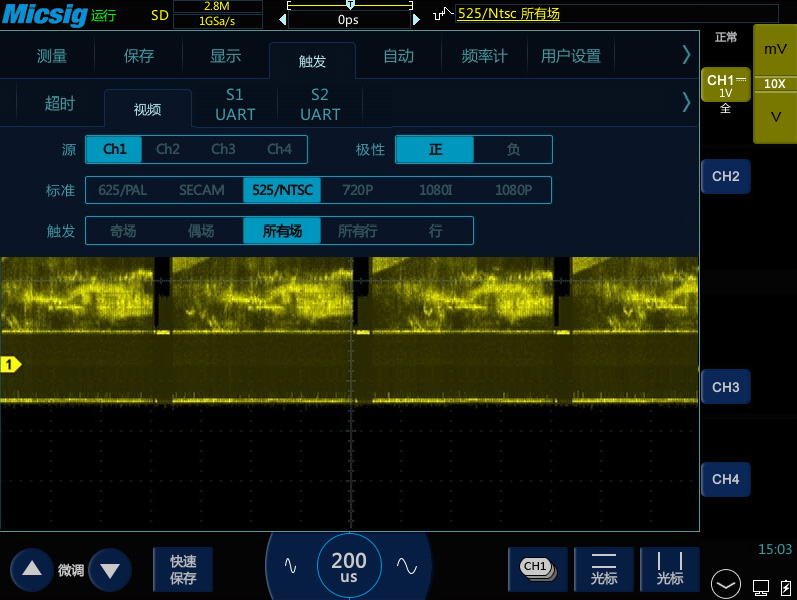Click the right waveform timebase icon
797x600 pixels.
(x=406, y=566)
